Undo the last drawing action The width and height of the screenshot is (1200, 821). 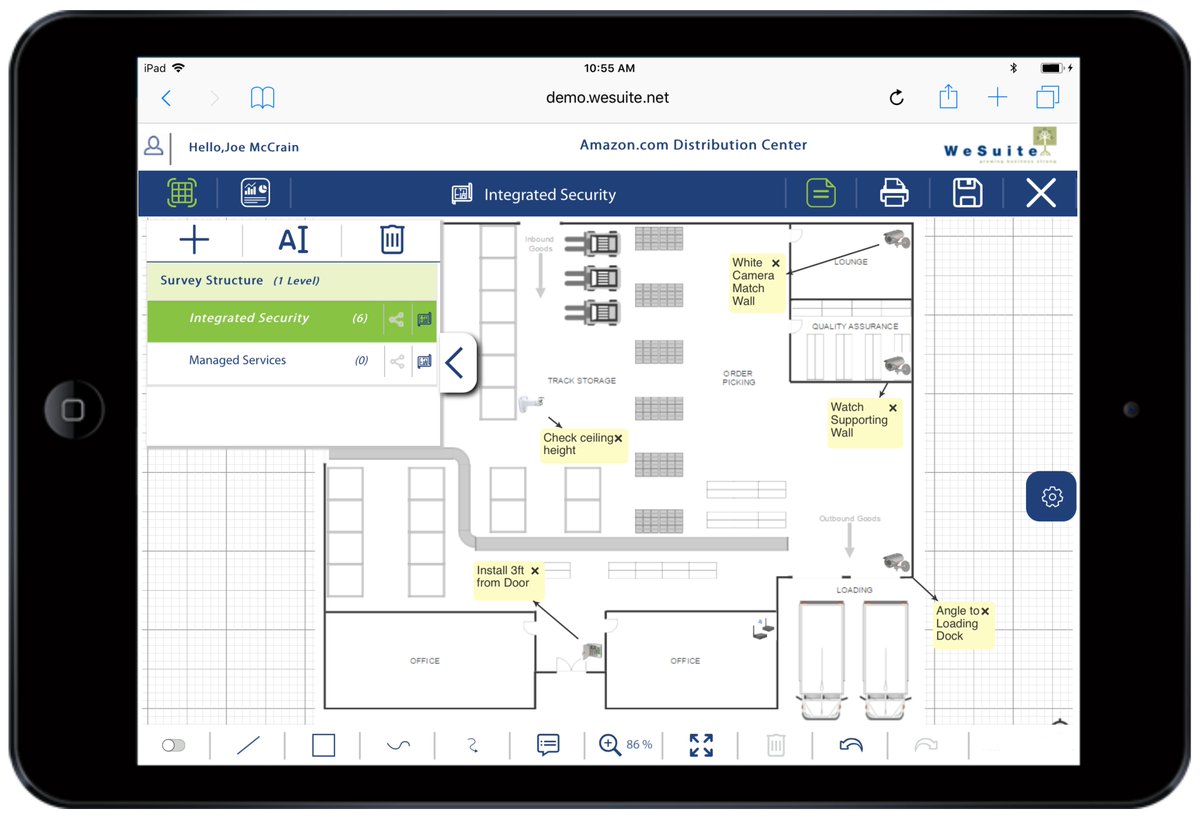tap(849, 744)
